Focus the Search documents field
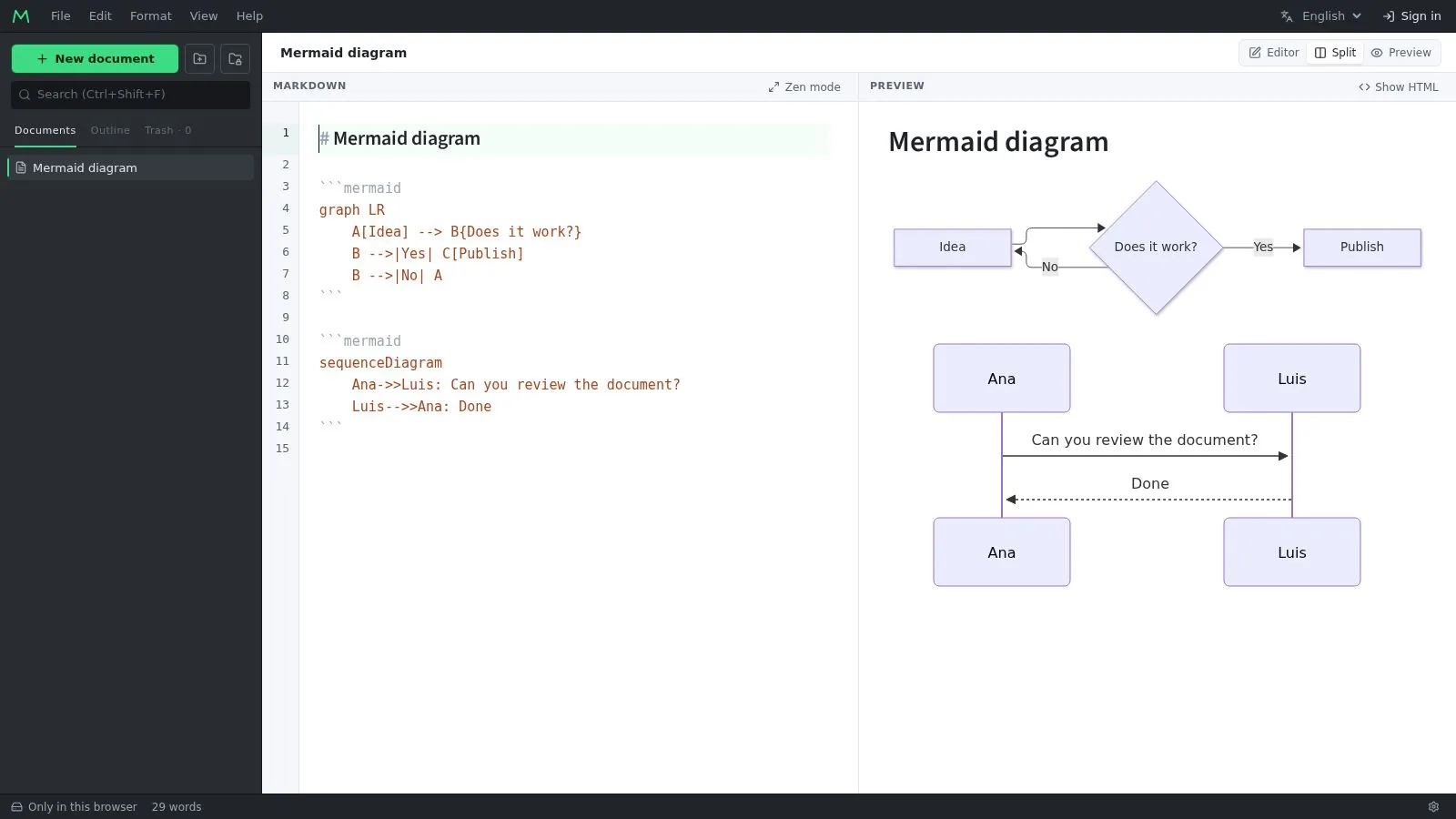This screenshot has width=1456, height=819. coord(130,95)
